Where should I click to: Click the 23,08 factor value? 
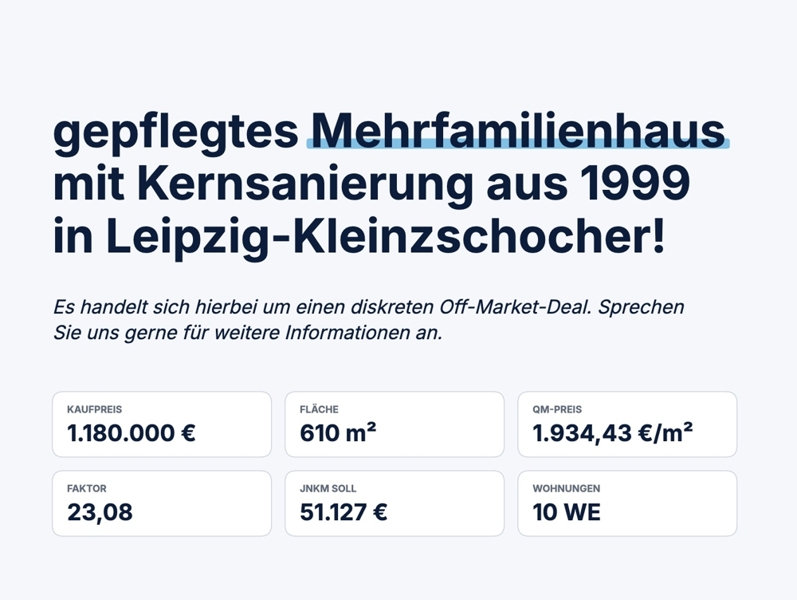click(100, 513)
